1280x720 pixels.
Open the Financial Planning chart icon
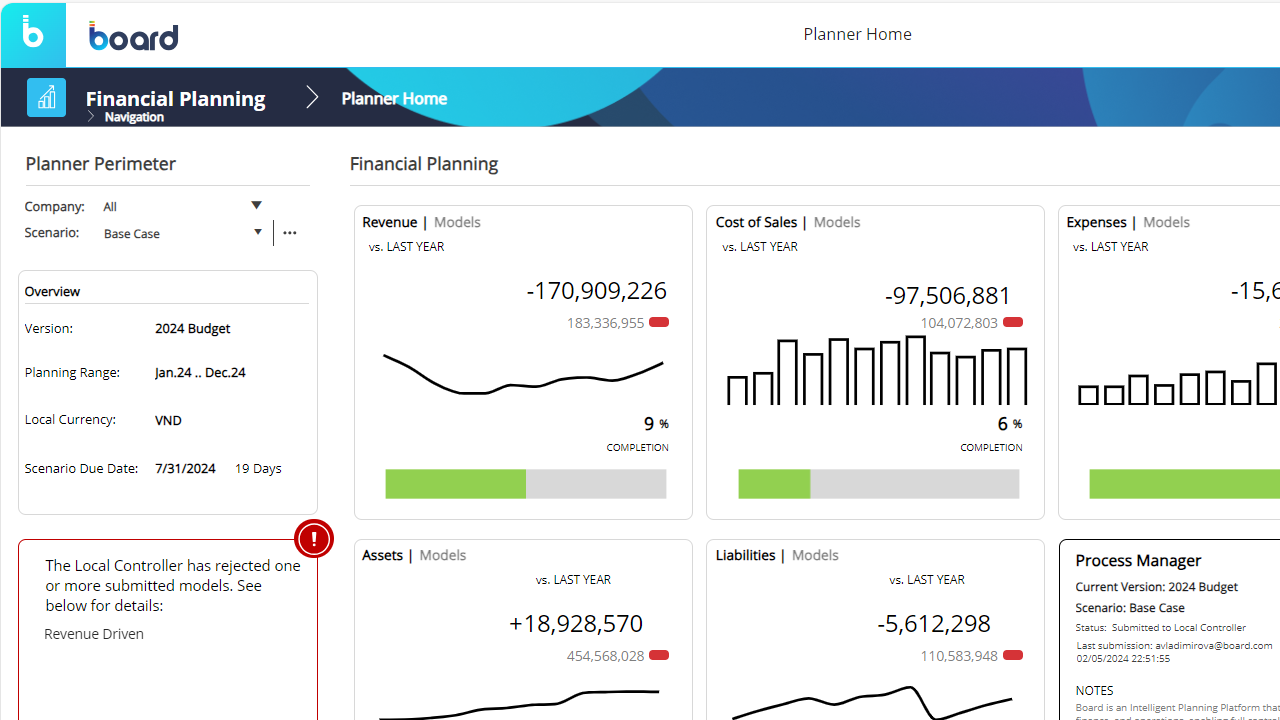coord(46,97)
